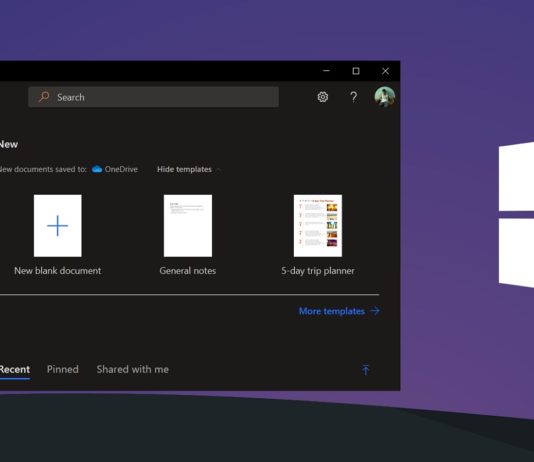Focus the Search input field
The image size is (534, 462).
click(153, 97)
